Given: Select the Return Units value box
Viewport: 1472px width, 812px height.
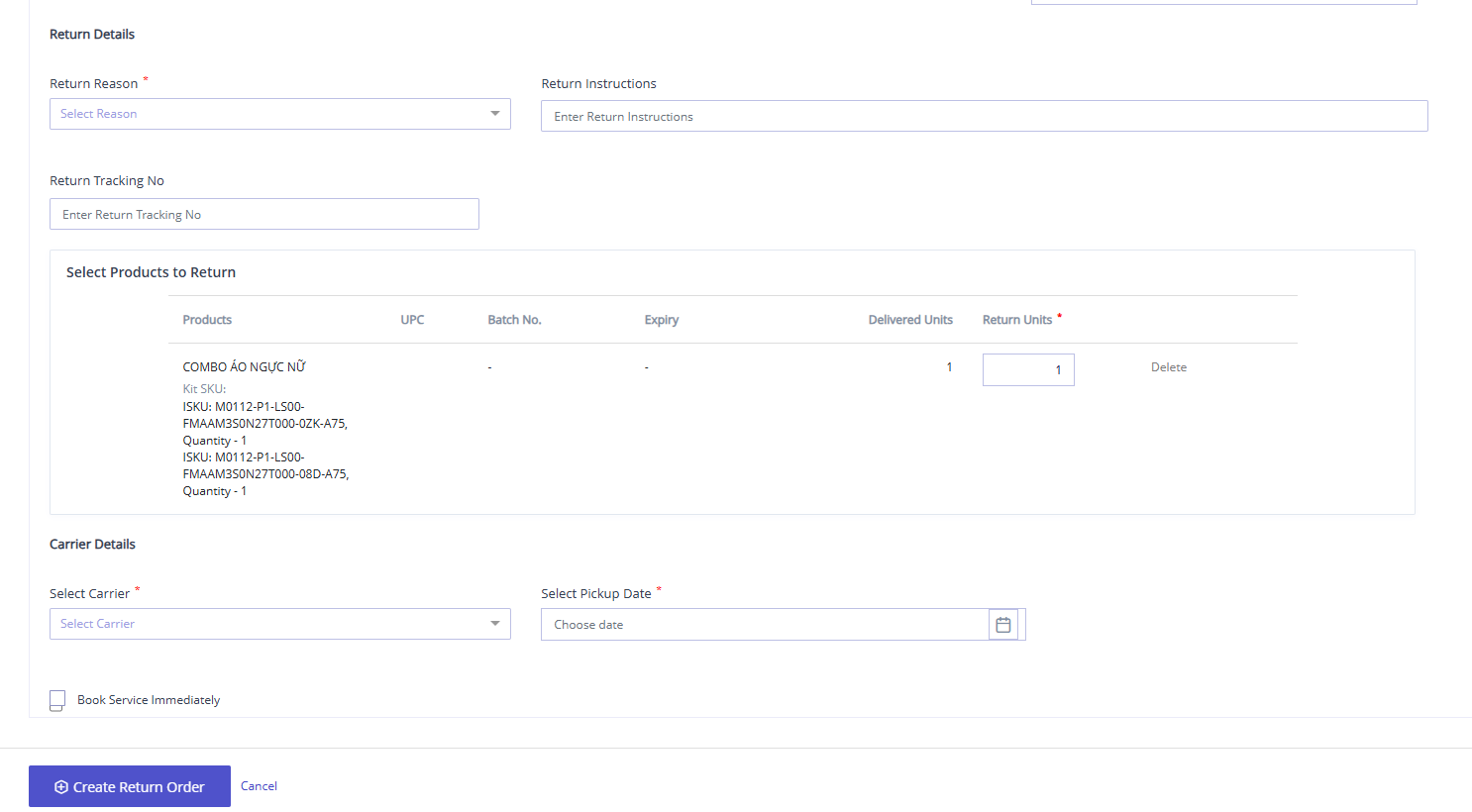Looking at the screenshot, I should [x=1028, y=369].
